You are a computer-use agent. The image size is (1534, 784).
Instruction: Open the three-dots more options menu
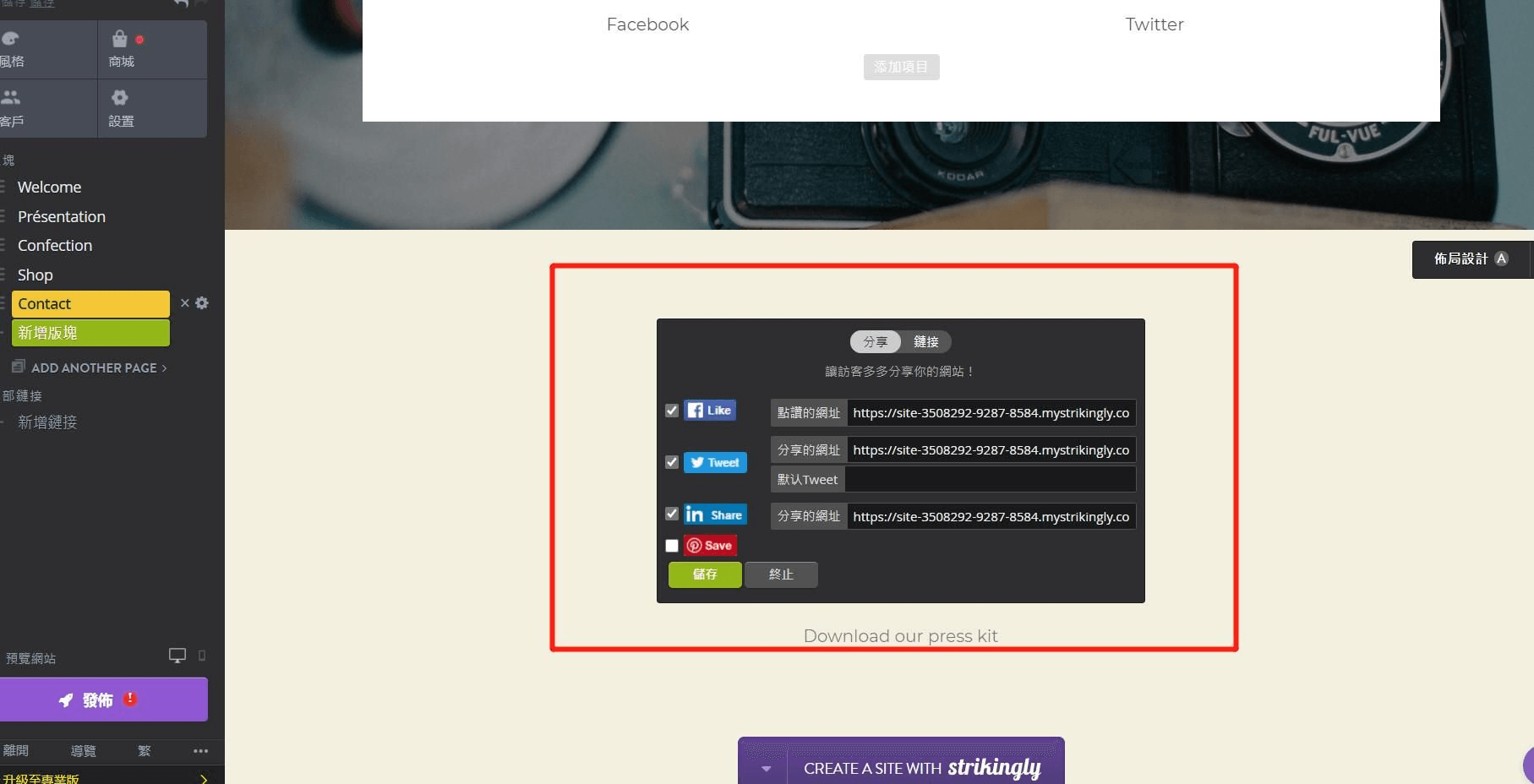pyautogui.click(x=200, y=751)
